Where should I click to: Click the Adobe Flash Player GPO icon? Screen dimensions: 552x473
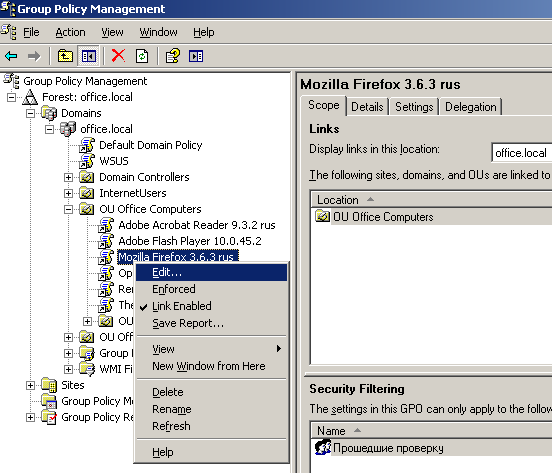coord(106,241)
